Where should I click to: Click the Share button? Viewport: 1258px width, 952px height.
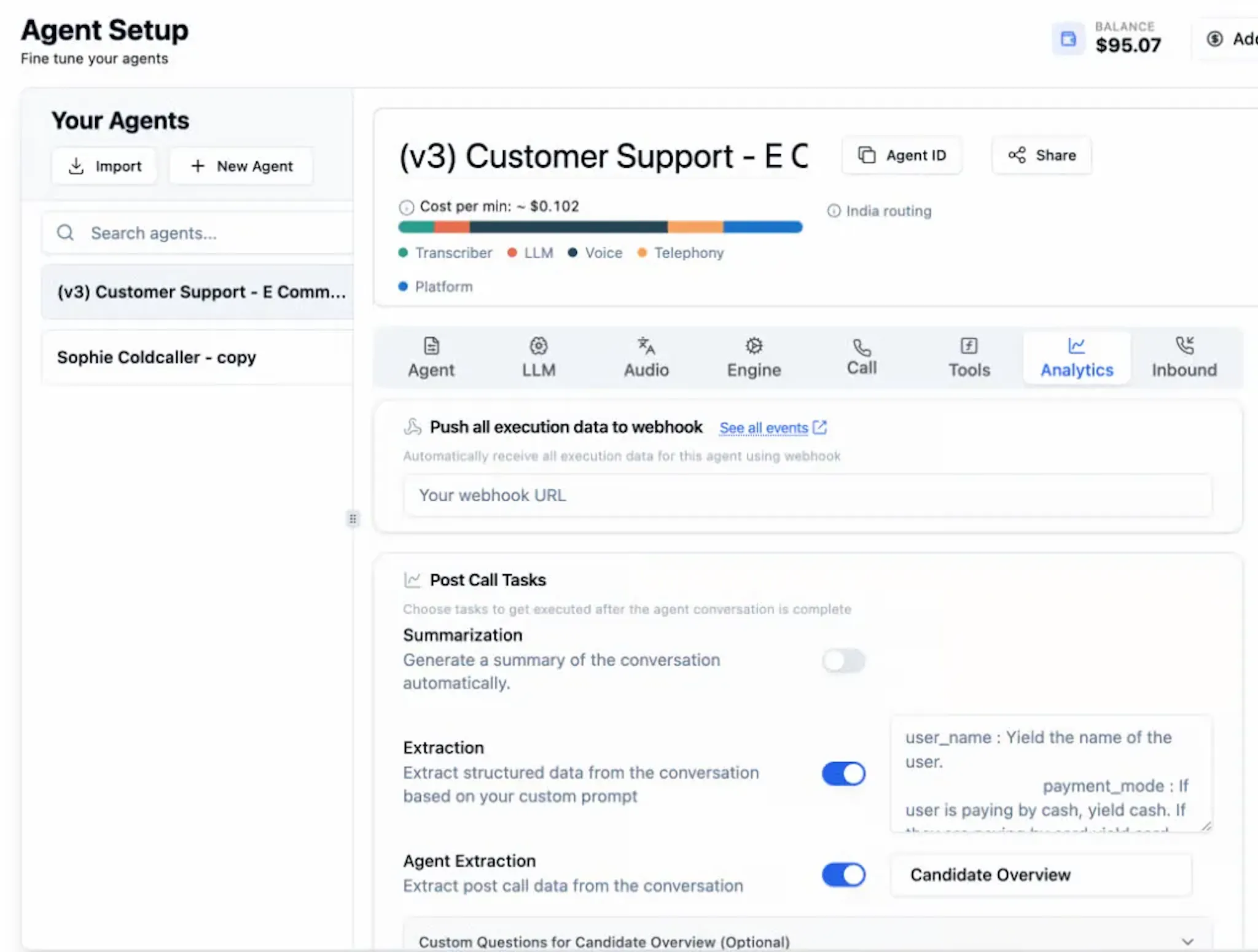(1042, 155)
